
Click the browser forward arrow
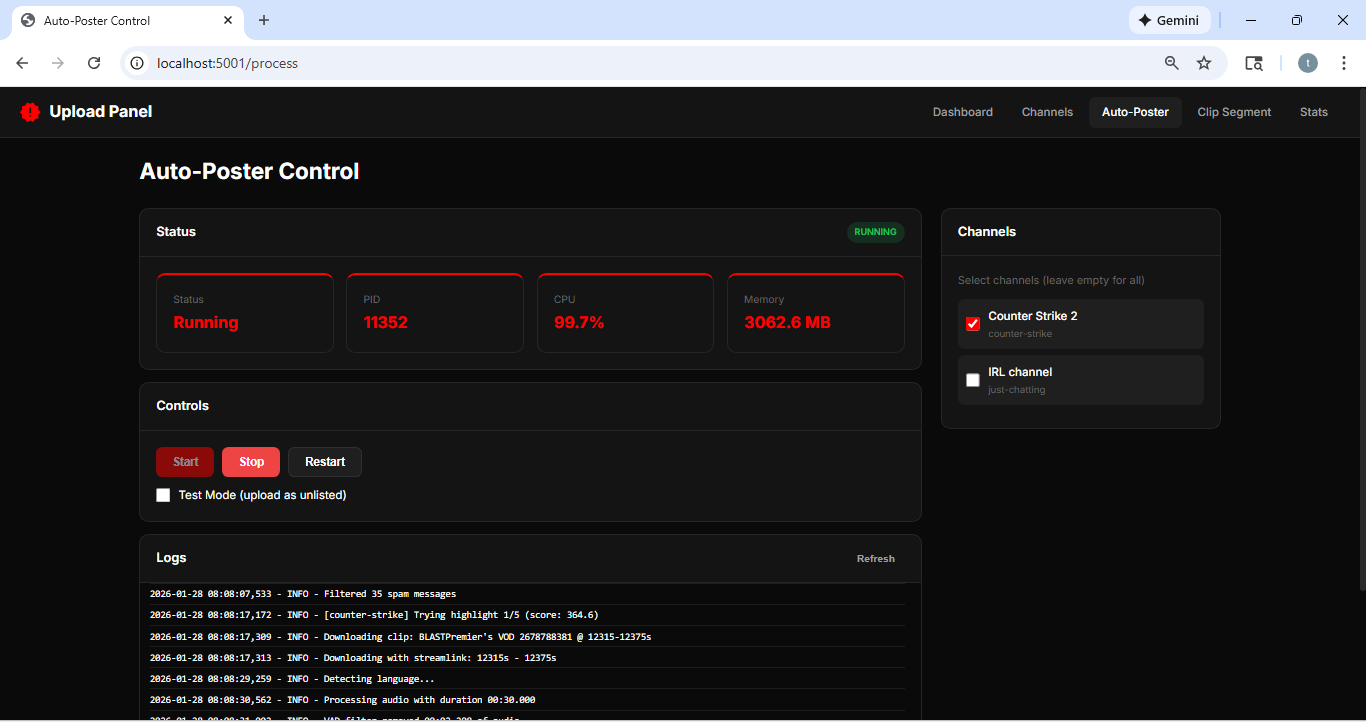click(x=58, y=63)
